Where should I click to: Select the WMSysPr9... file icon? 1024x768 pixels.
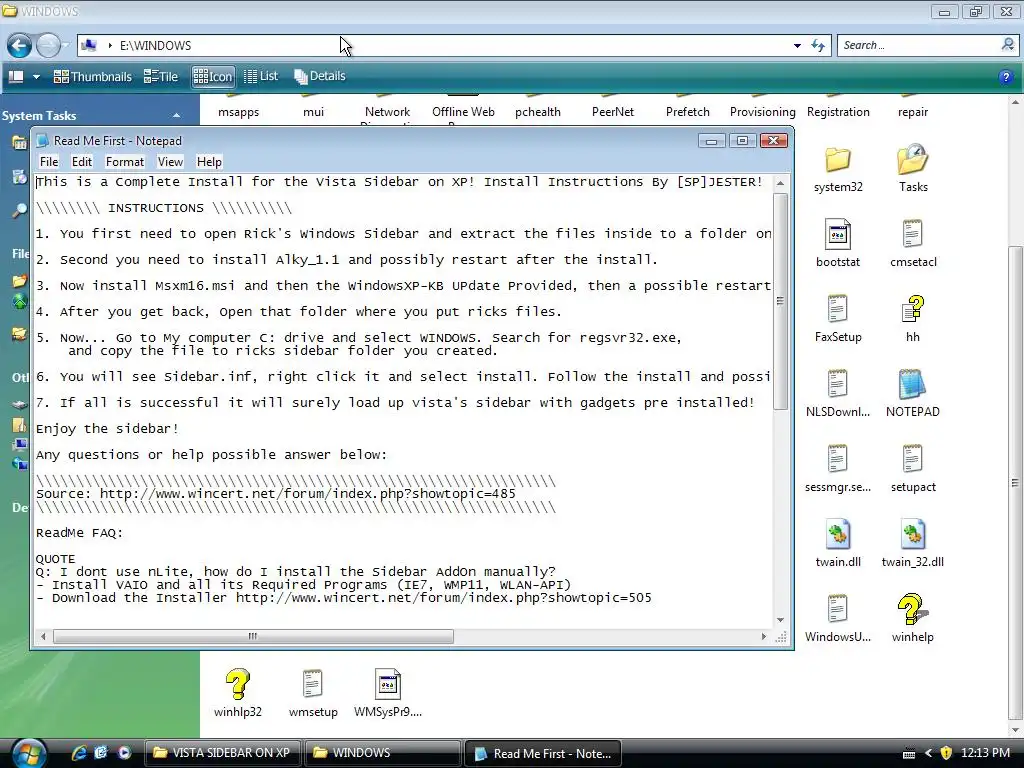(387, 684)
